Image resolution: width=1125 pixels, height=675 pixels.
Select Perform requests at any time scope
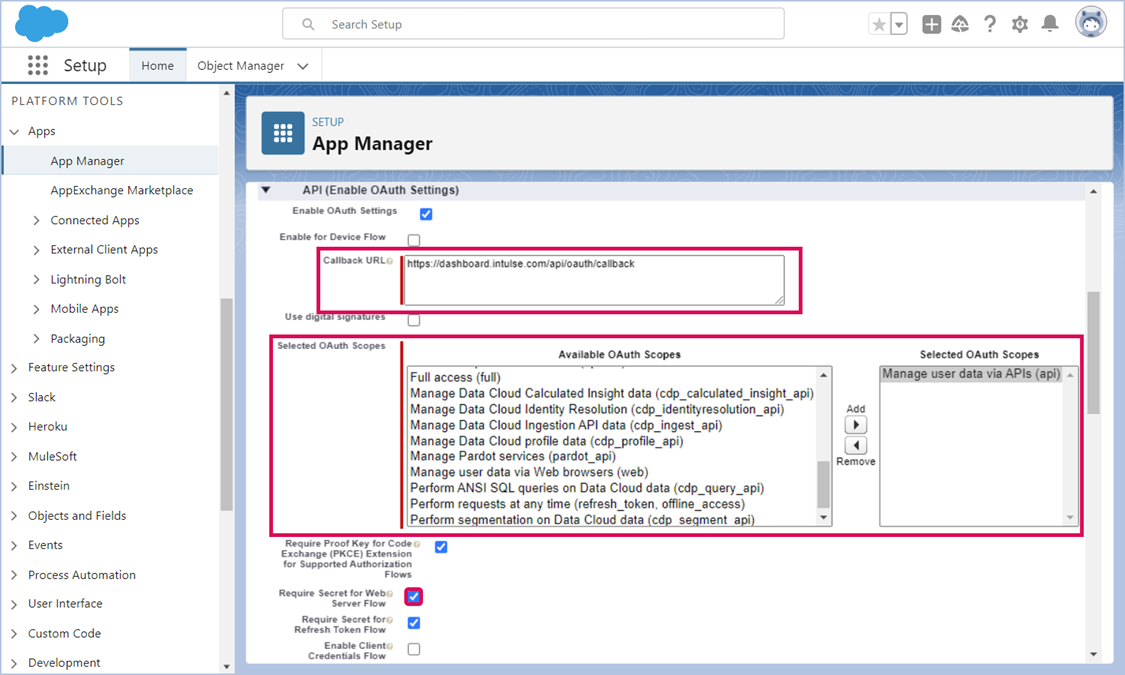click(577, 504)
